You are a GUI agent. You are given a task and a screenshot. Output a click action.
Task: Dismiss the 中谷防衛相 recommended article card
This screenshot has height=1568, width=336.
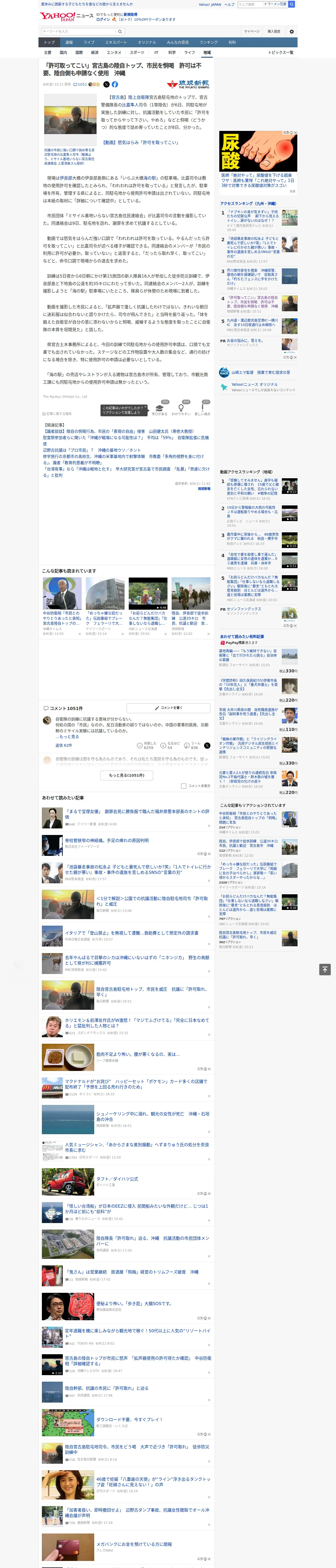coord(79,634)
